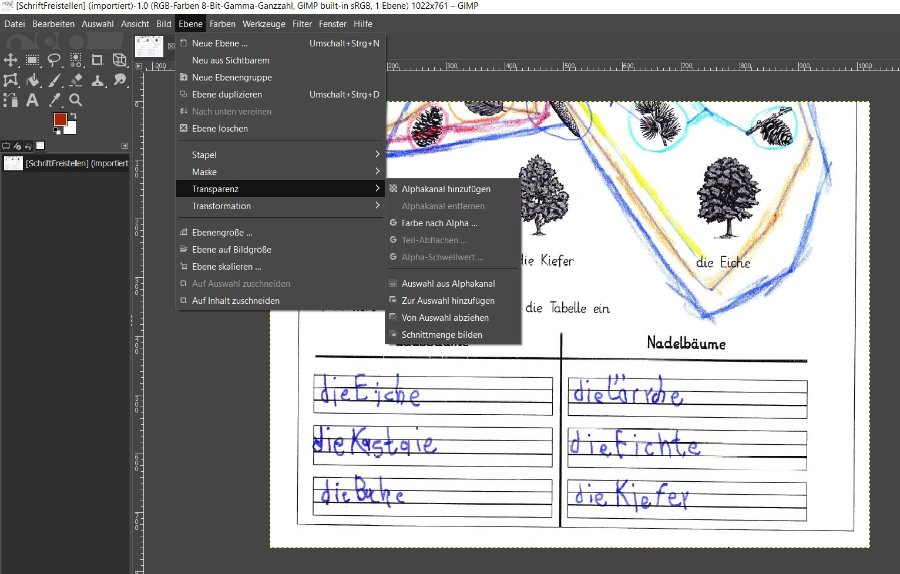Select the Text tool

pos(32,100)
